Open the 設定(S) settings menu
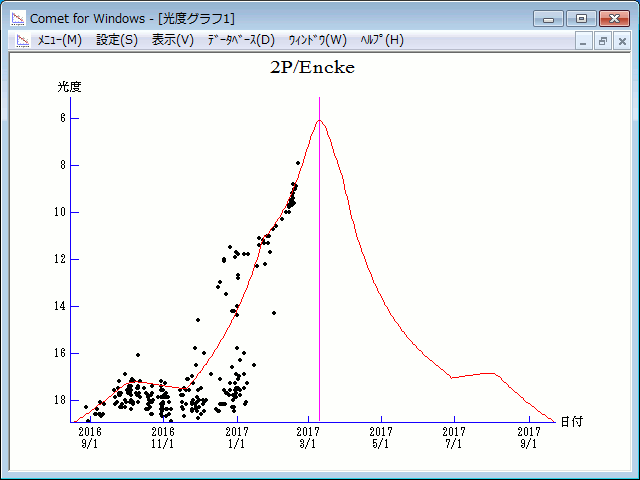The image size is (640, 480). (x=117, y=40)
